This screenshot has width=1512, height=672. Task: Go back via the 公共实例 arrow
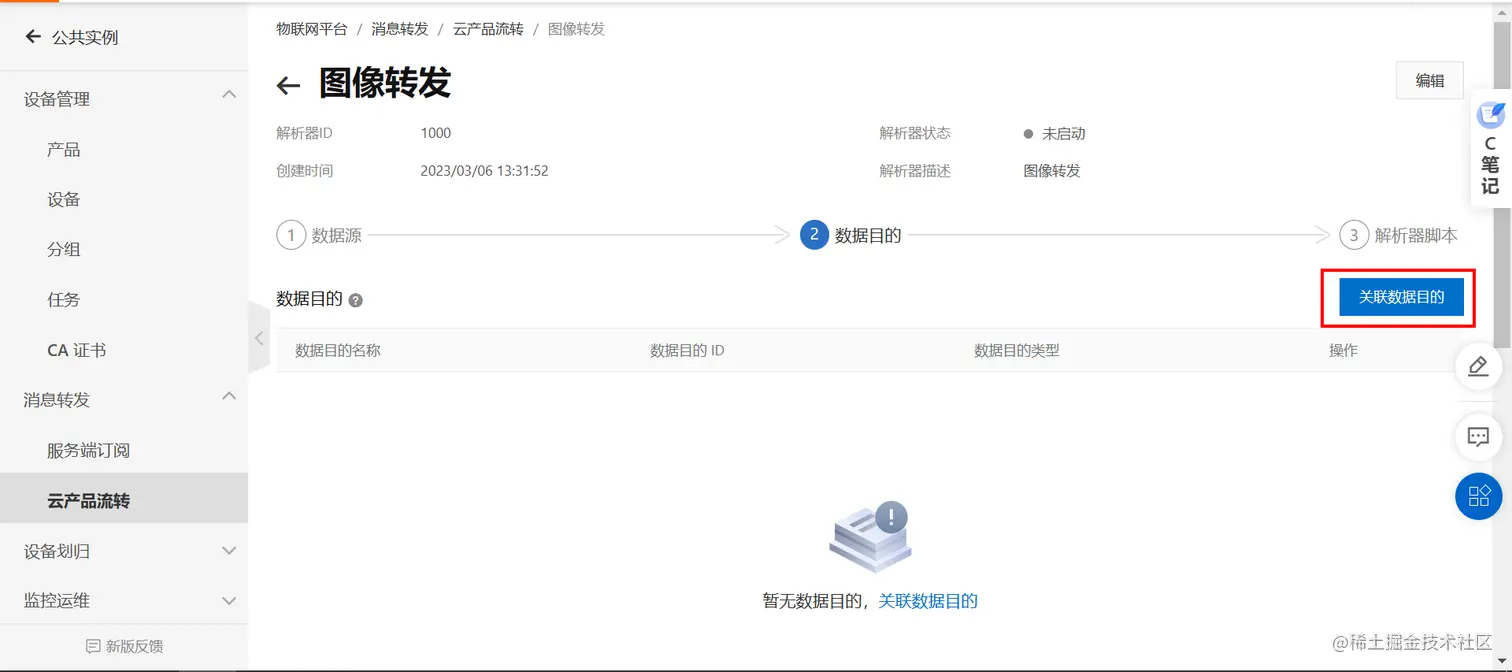(x=33, y=37)
